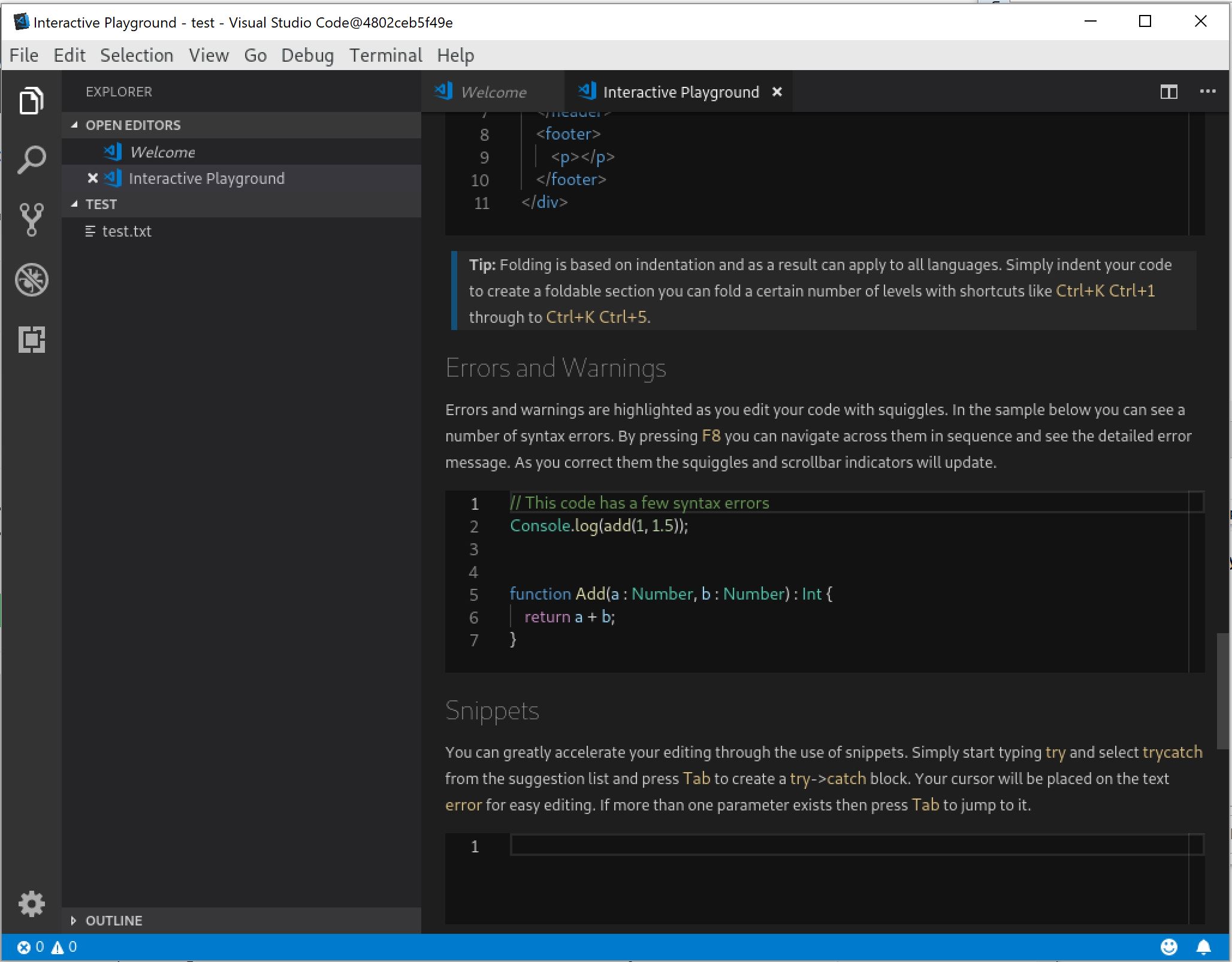Click the smiley feedback icon
Screen dimensions: 1232x962
1168,947
